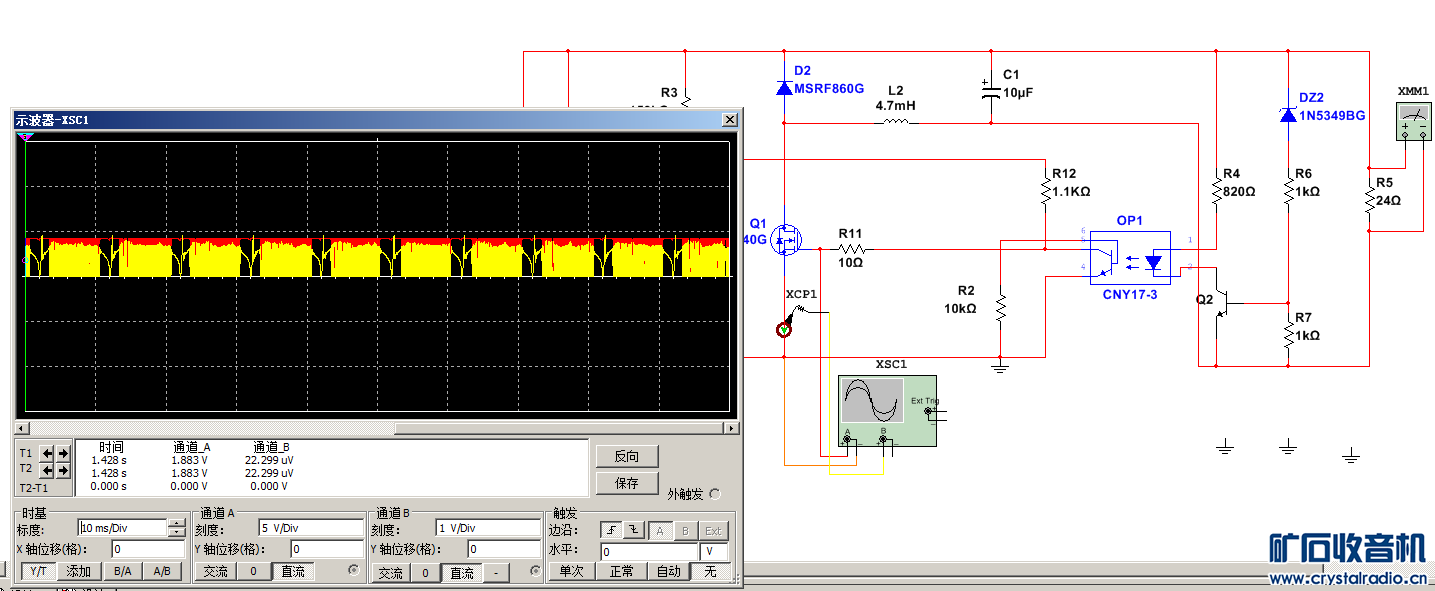Image resolution: width=1435 pixels, height=591 pixels.
Task: Toggle the 外触发 external trigger radio
Action: (x=714, y=493)
